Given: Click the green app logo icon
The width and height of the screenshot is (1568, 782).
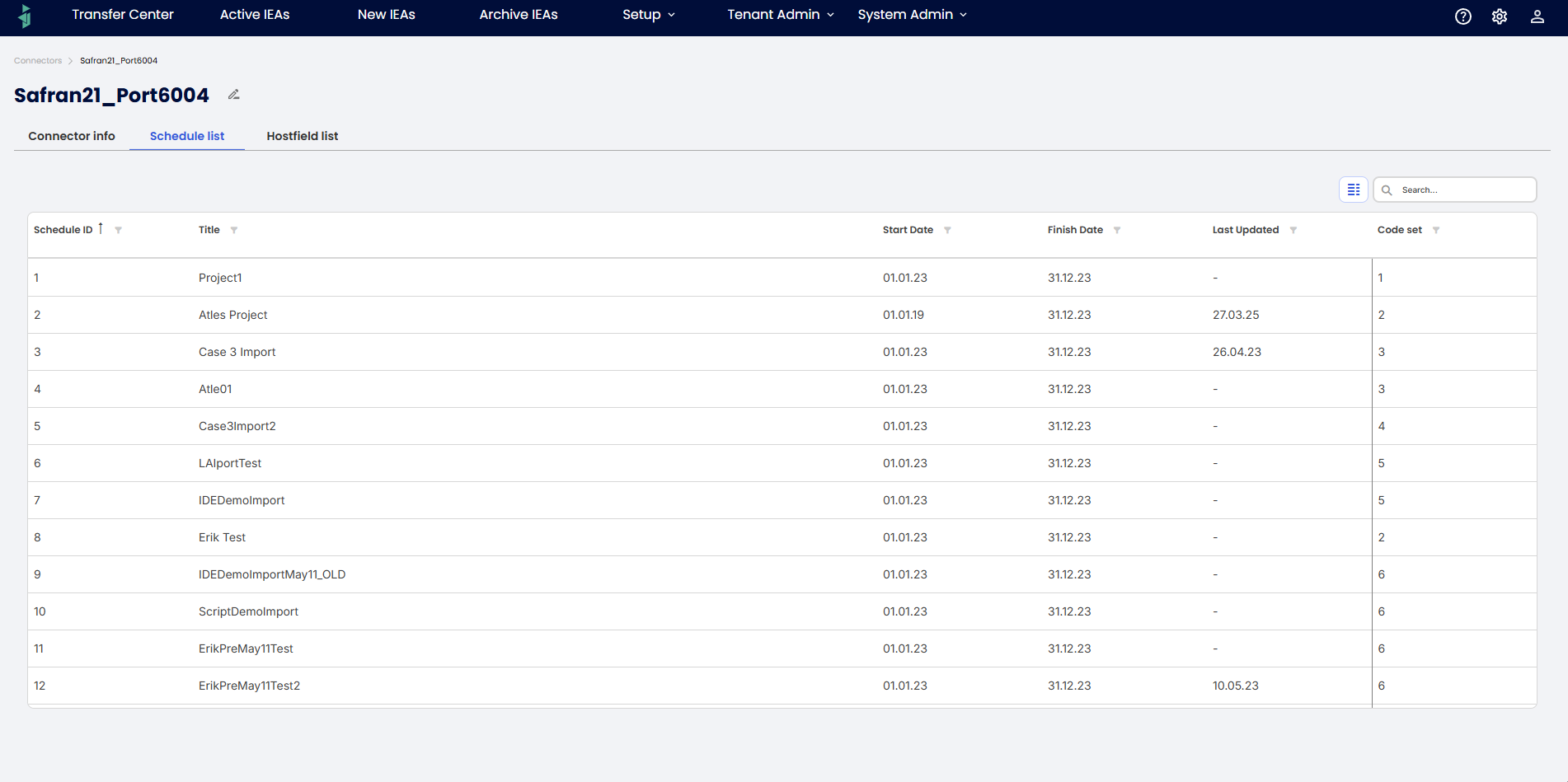Looking at the screenshot, I should pyautogui.click(x=25, y=16).
